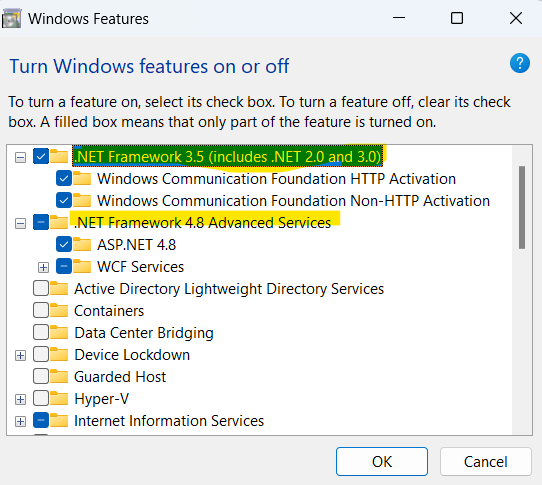This screenshot has height=485, width=542.
Task: Select Windows Communication Foundation Non-HTTP Activation label
Action: (x=293, y=200)
